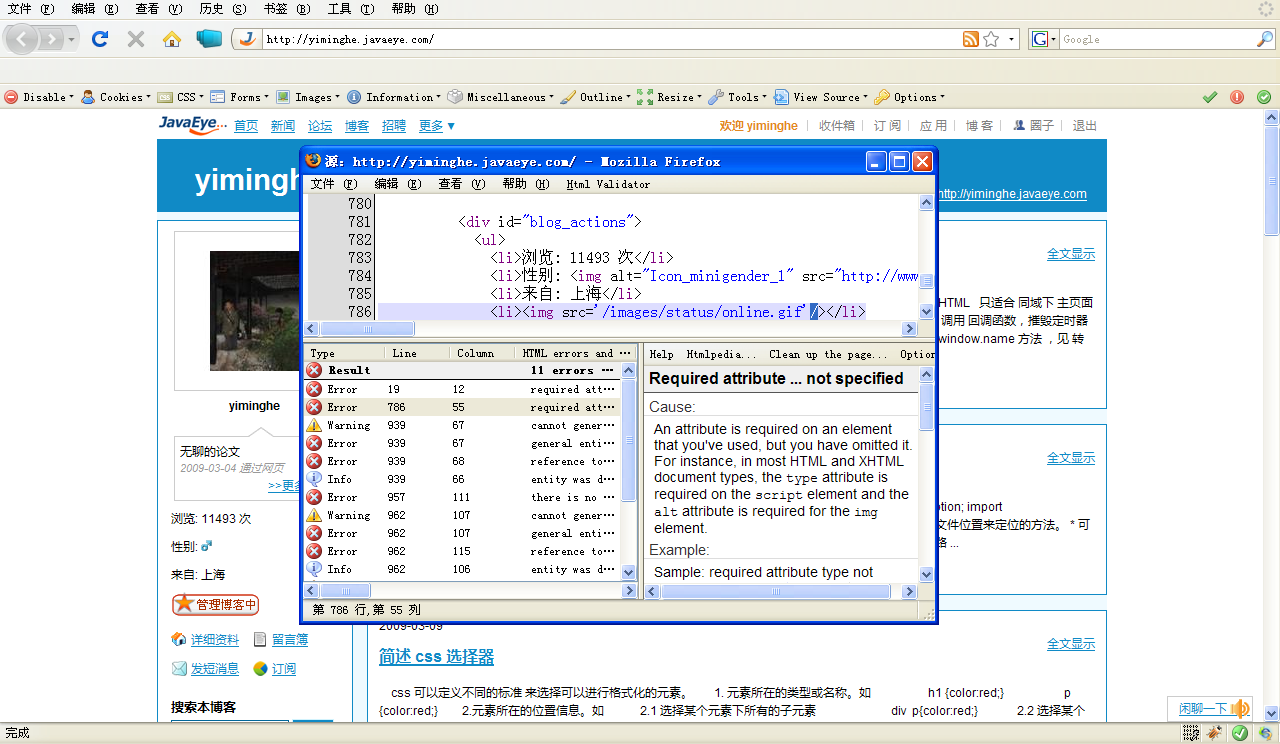Click the 管理博客中 button
Viewport: 1280px width, 744px height.
[216, 604]
